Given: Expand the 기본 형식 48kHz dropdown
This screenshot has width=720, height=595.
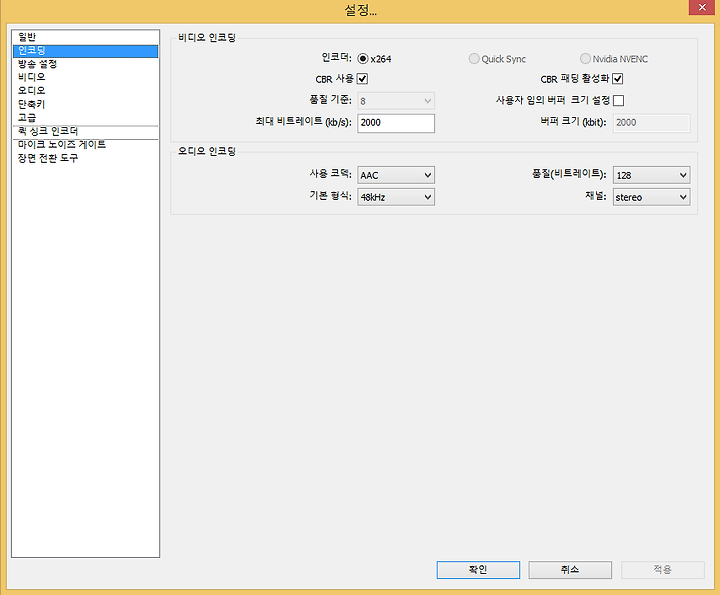Looking at the screenshot, I should (396, 197).
